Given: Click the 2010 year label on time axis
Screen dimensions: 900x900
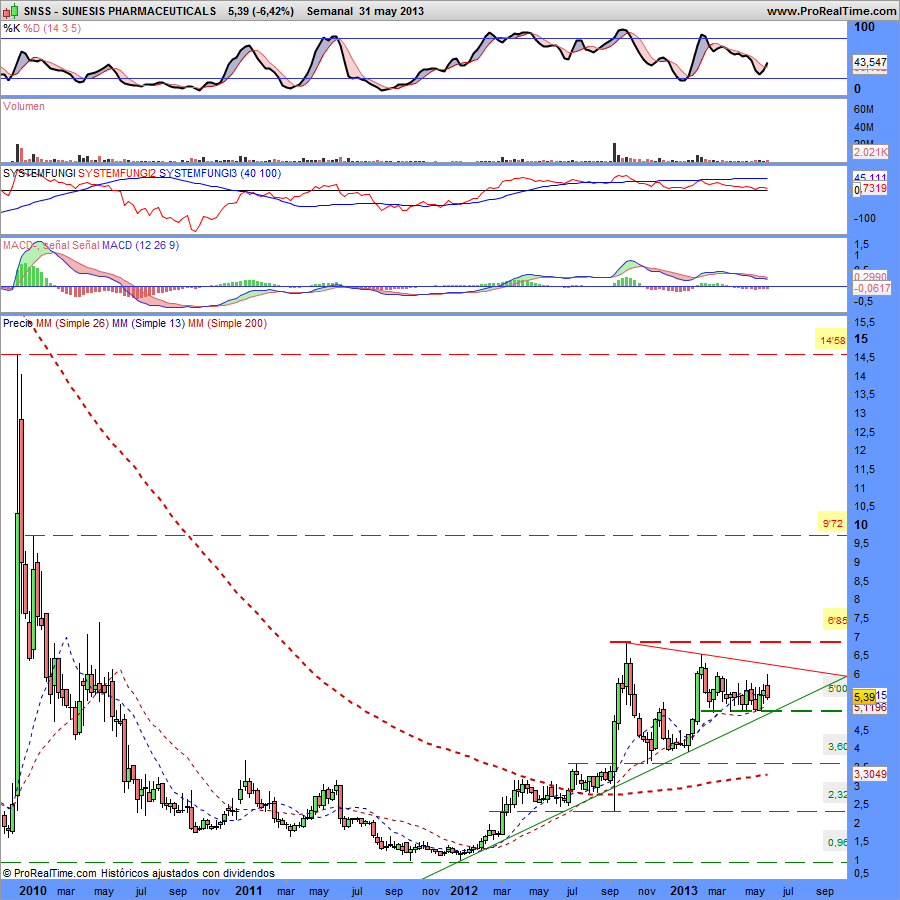Looking at the screenshot, I should (x=33, y=891).
